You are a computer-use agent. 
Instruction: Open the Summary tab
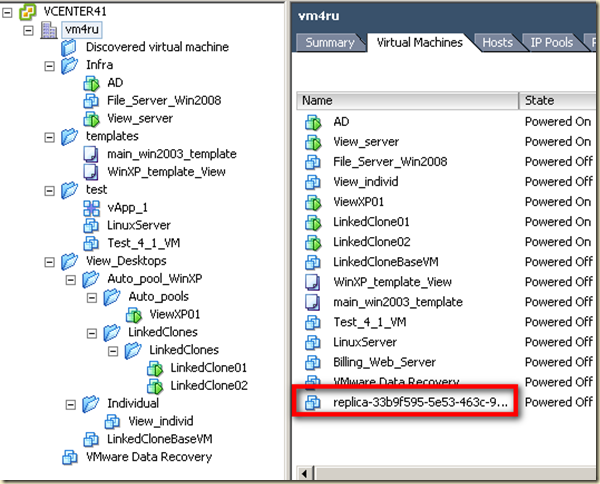point(330,42)
